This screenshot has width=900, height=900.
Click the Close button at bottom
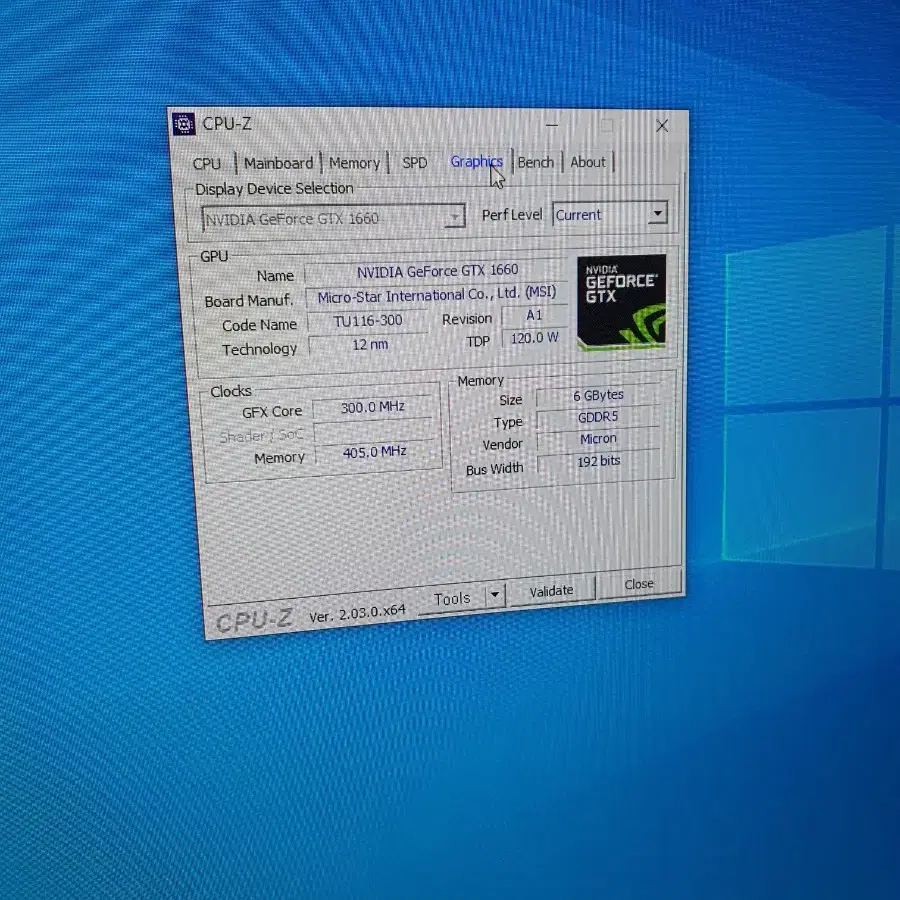[639, 584]
